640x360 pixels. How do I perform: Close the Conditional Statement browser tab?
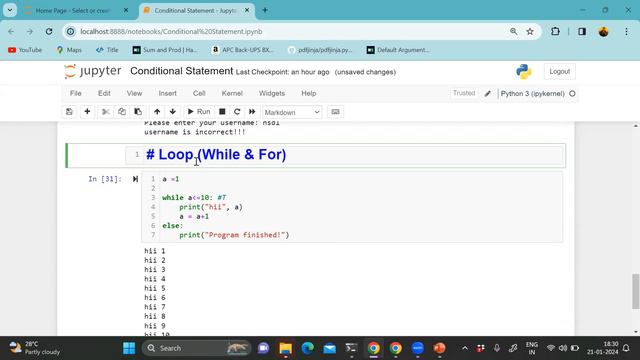tap(247, 11)
